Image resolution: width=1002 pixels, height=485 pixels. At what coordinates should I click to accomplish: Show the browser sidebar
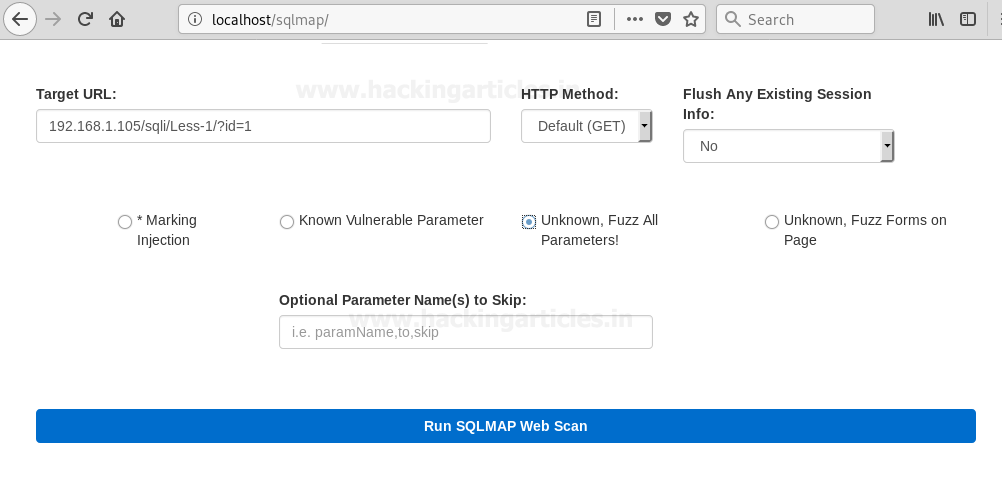point(968,19)
